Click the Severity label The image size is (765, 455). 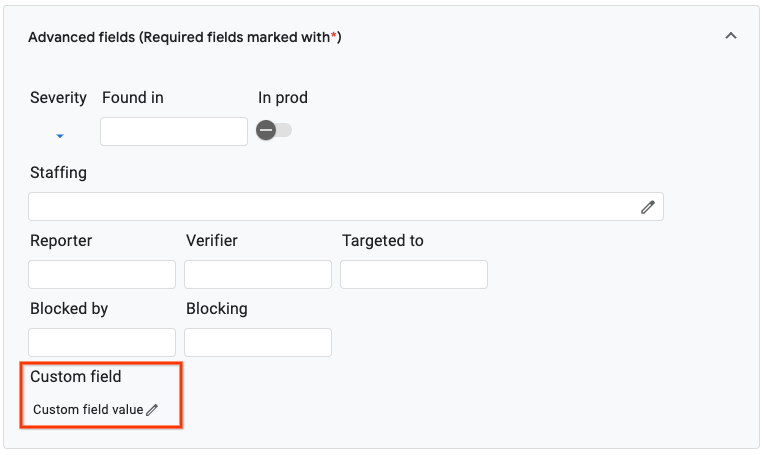[58, 98]
